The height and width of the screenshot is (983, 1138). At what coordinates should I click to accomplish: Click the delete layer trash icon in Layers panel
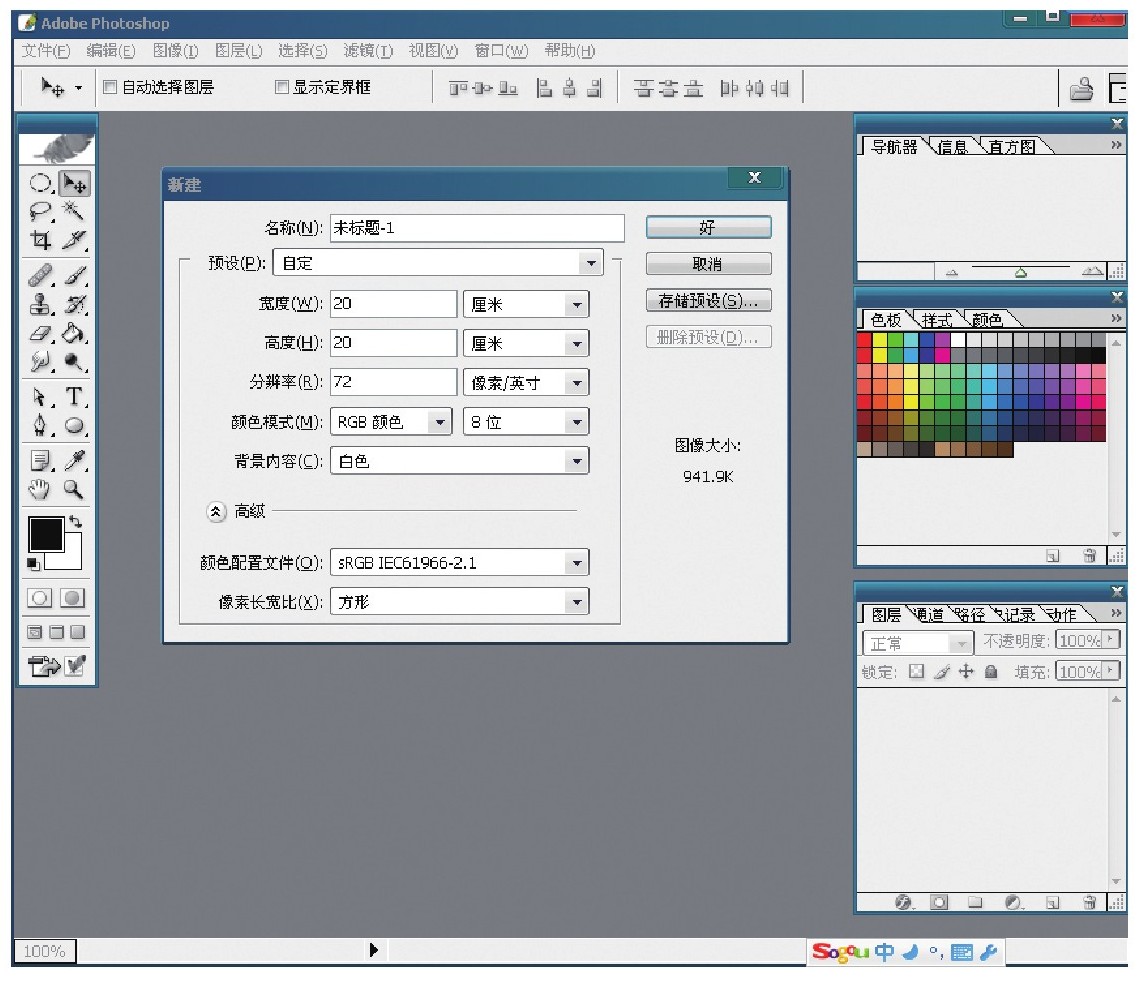click(x=1089, y=902)
